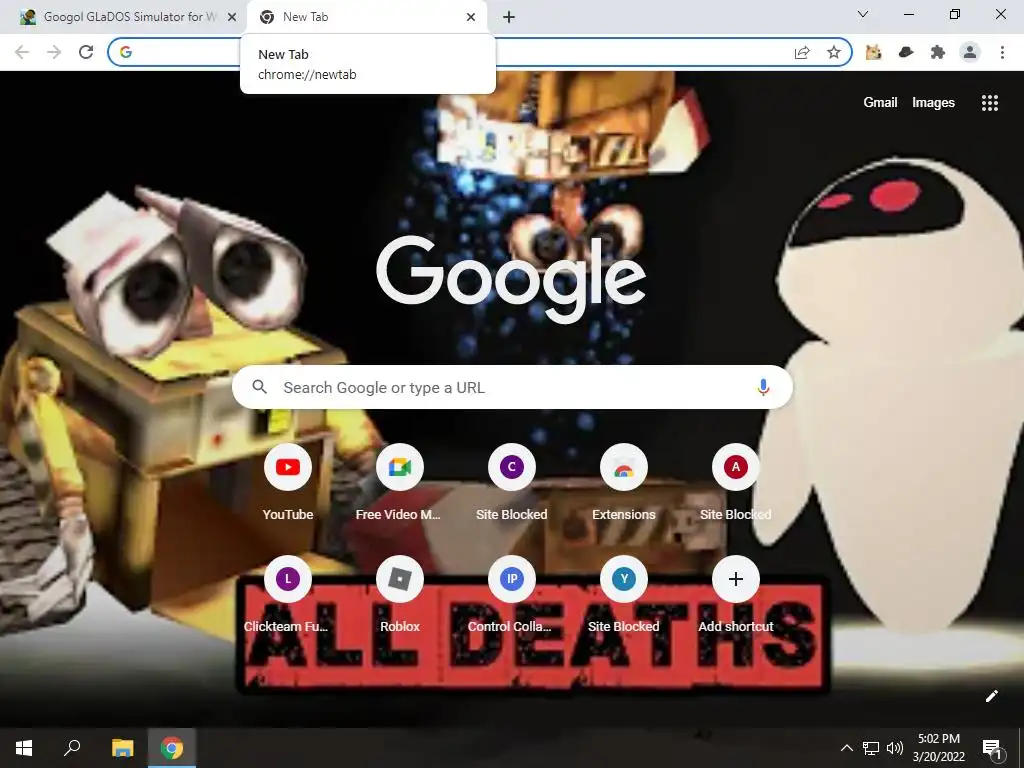Share this page icon in address bar
1024x768 pixels.
(802, 52)
